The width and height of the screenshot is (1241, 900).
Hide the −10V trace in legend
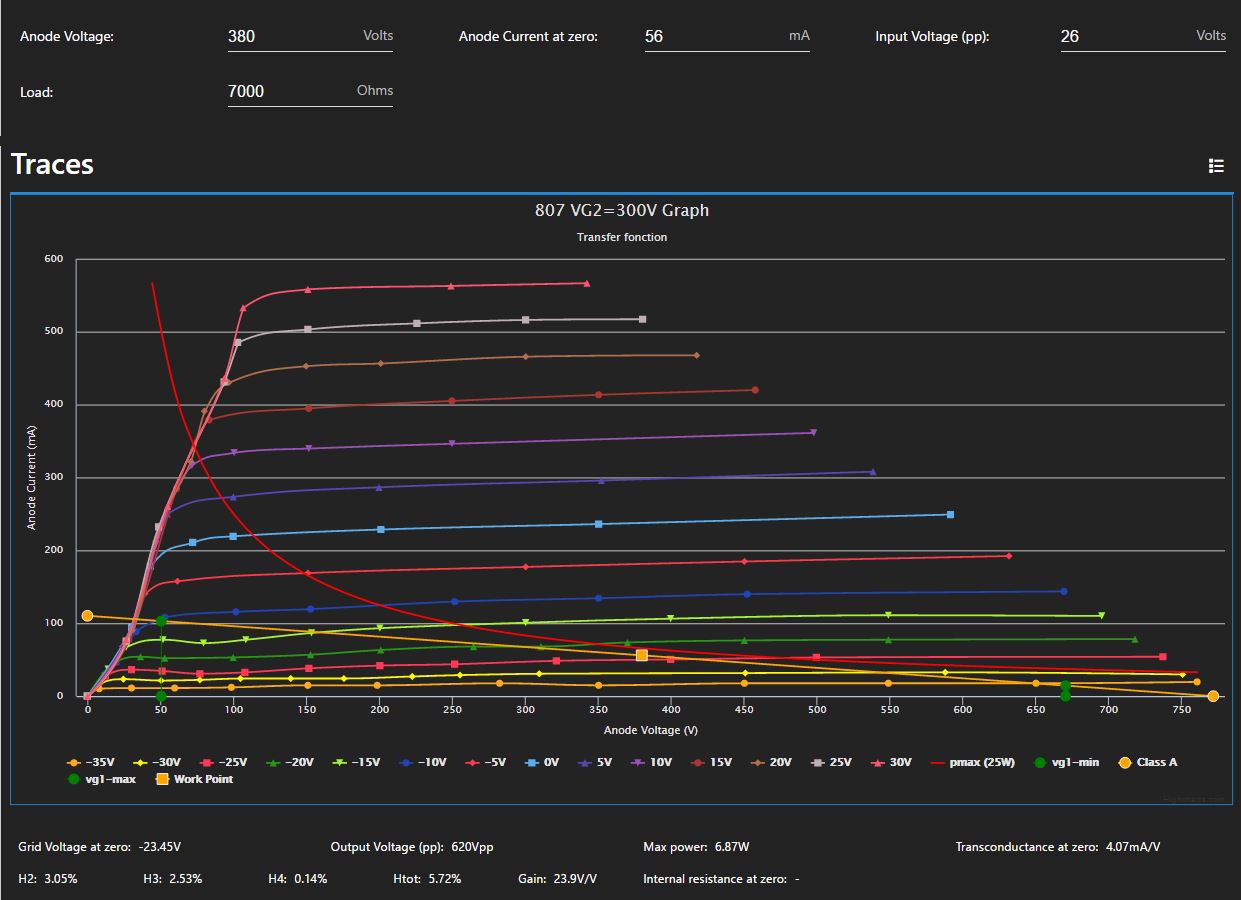[x=423, y=762]
